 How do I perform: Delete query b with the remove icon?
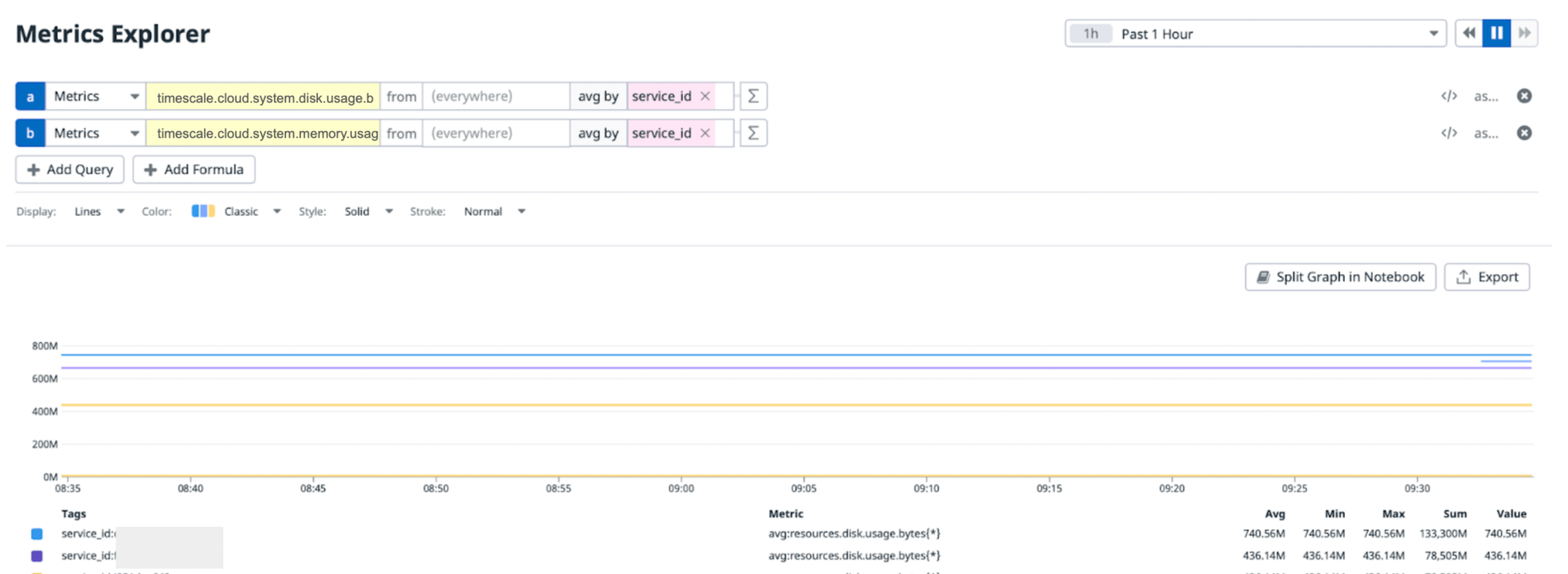click(x=1524, y=133)
